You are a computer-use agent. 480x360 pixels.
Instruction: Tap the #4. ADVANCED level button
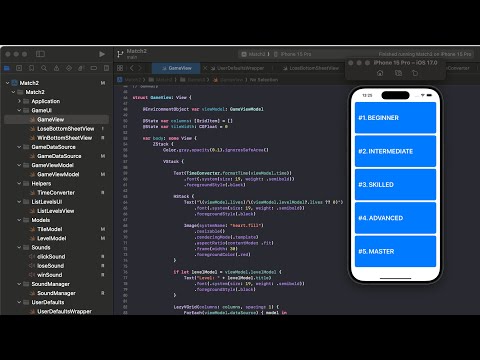click(395, 218)
